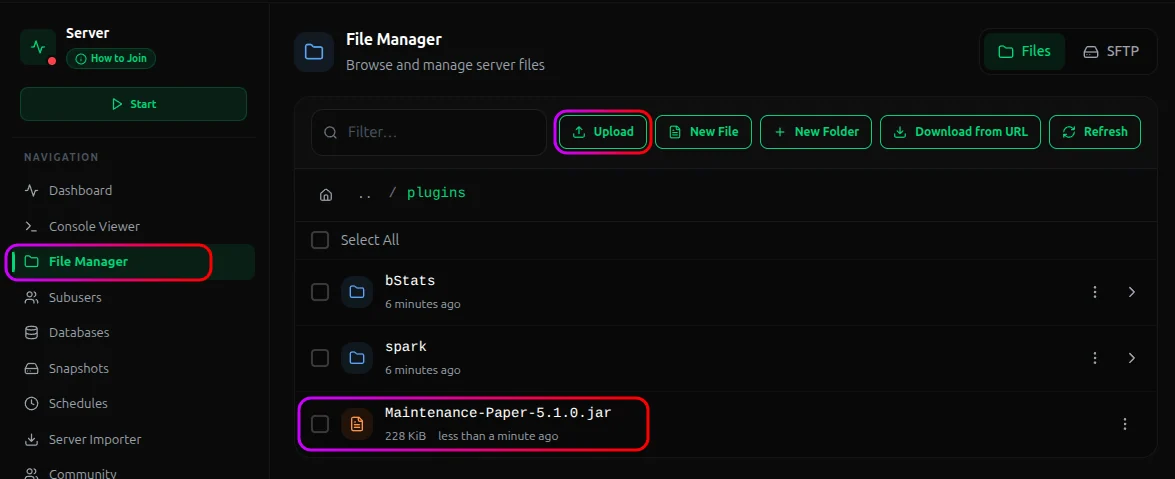Click the How to Join badge
Image resolution: width=1175 pixels, height=479 pixels.
coord(111,58)
